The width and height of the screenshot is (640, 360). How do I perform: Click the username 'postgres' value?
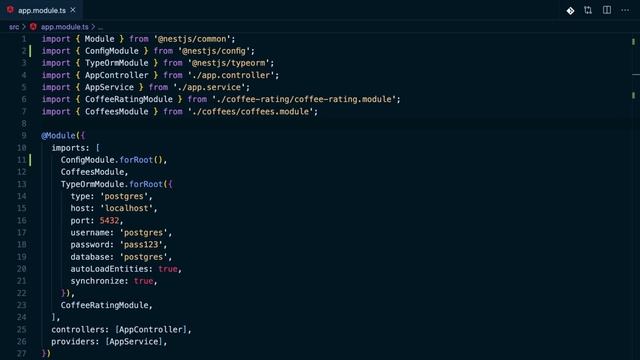[143, 233]
